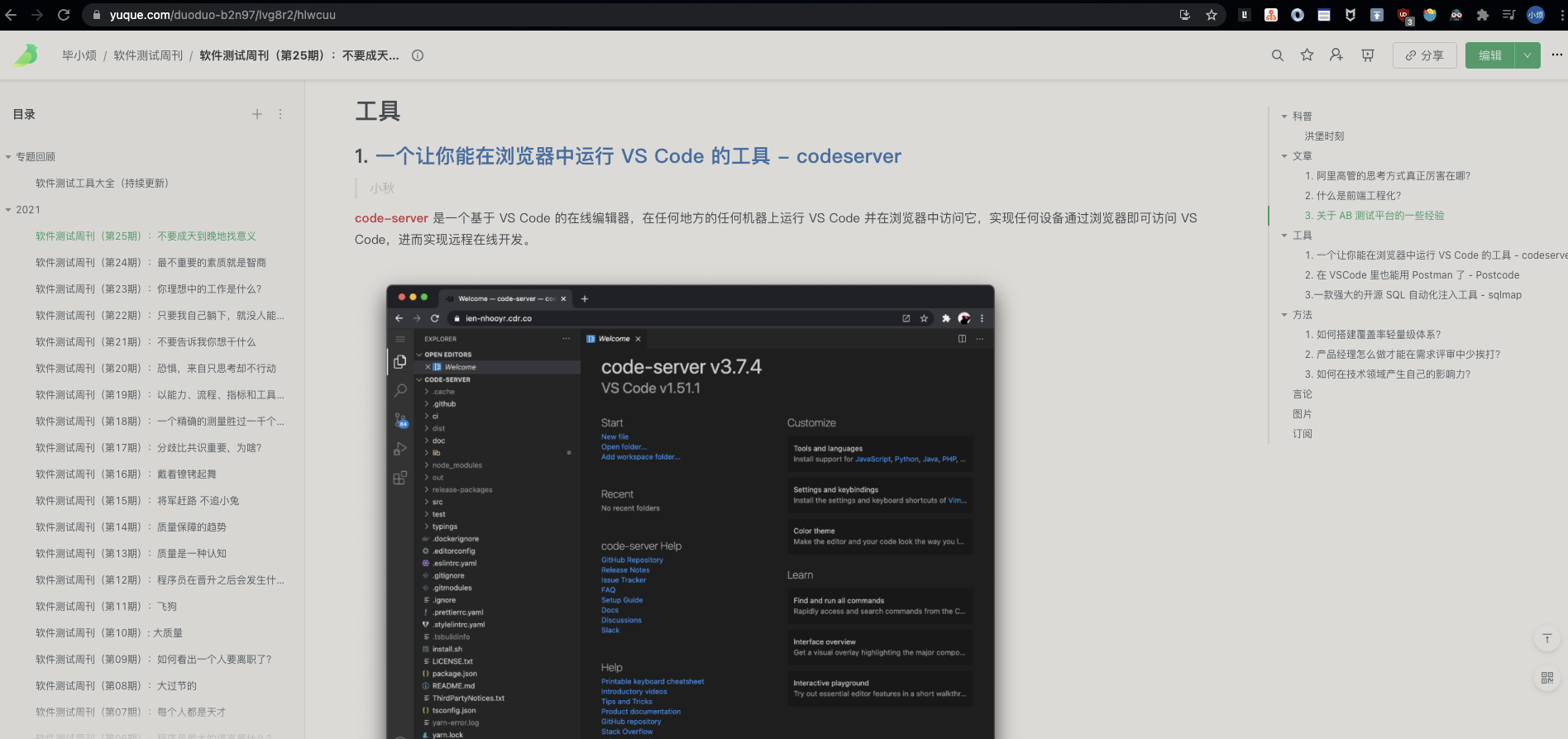Collapse 方法 in the outline
Image resolution: width=1568 pixels, height=739 pixels.
[x=1284, y=315]
